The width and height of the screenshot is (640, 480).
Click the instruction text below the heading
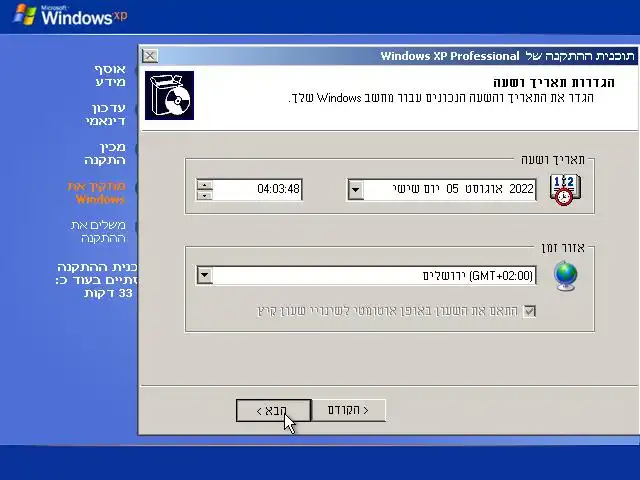point(441,98)
